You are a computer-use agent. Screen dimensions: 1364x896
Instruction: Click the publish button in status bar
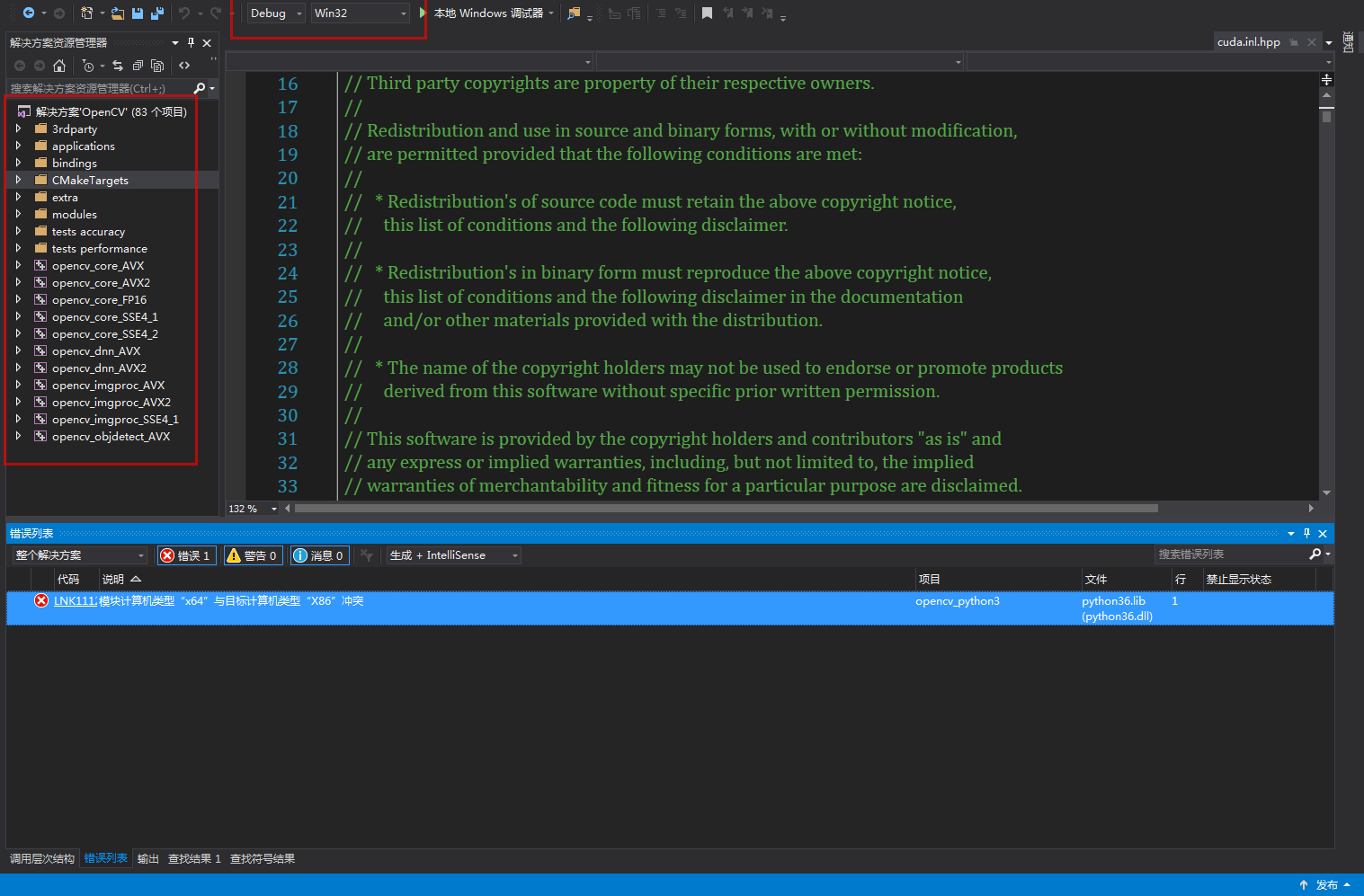(x=1324, y=885)
